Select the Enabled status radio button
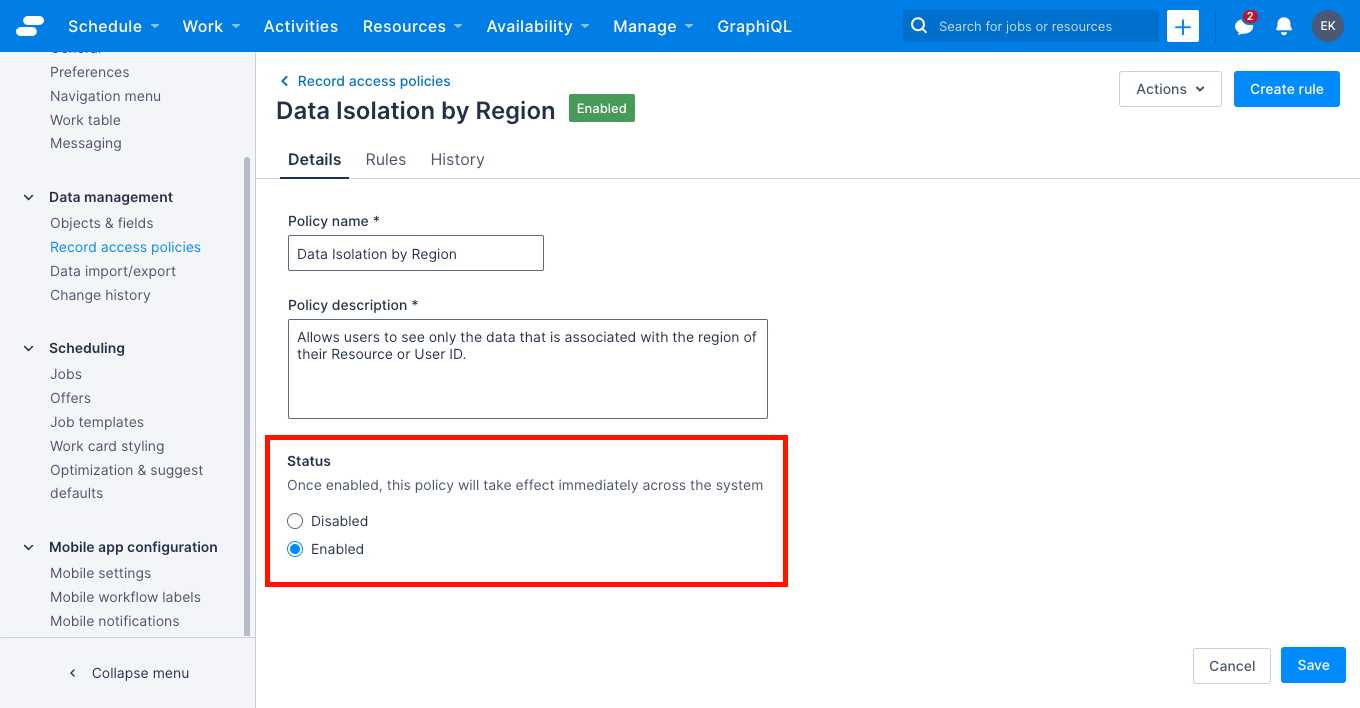The width and height of the screenshot is (1360, 708). click(x=295, y=548)
